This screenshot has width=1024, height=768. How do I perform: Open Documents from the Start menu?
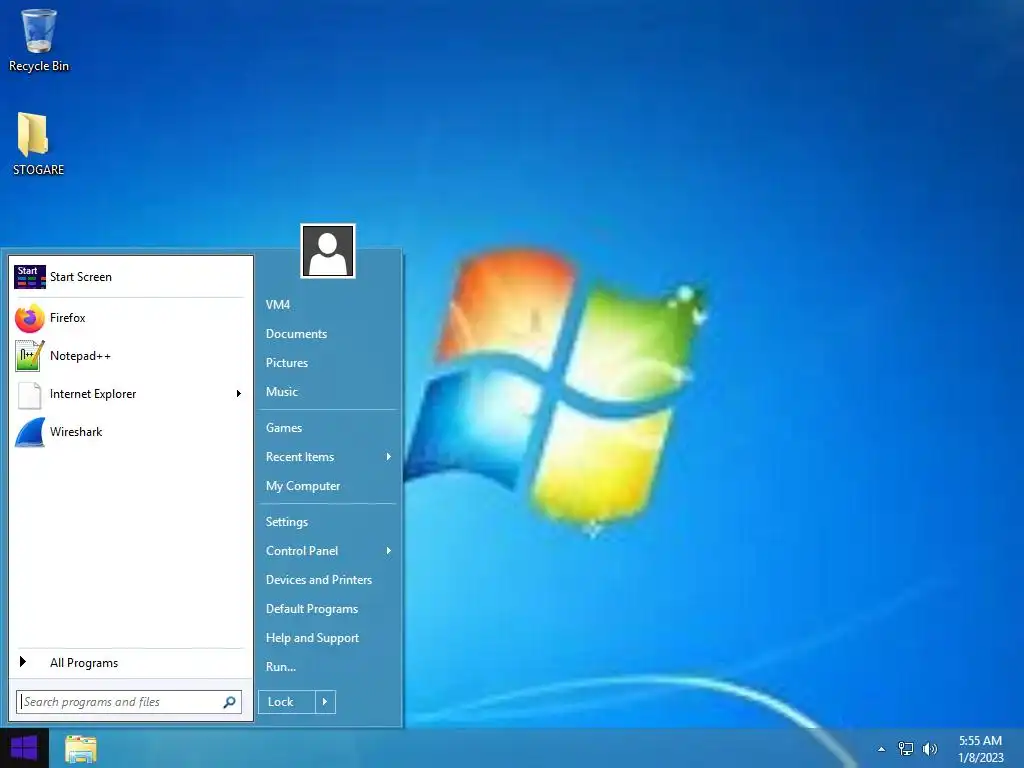[x=296, y=334]
